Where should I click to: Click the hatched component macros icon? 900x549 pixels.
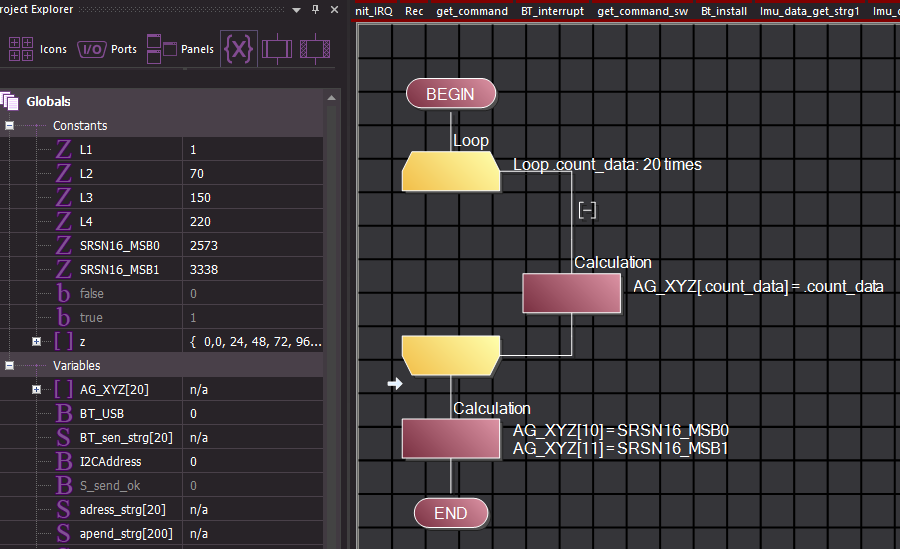coord(315,48)
